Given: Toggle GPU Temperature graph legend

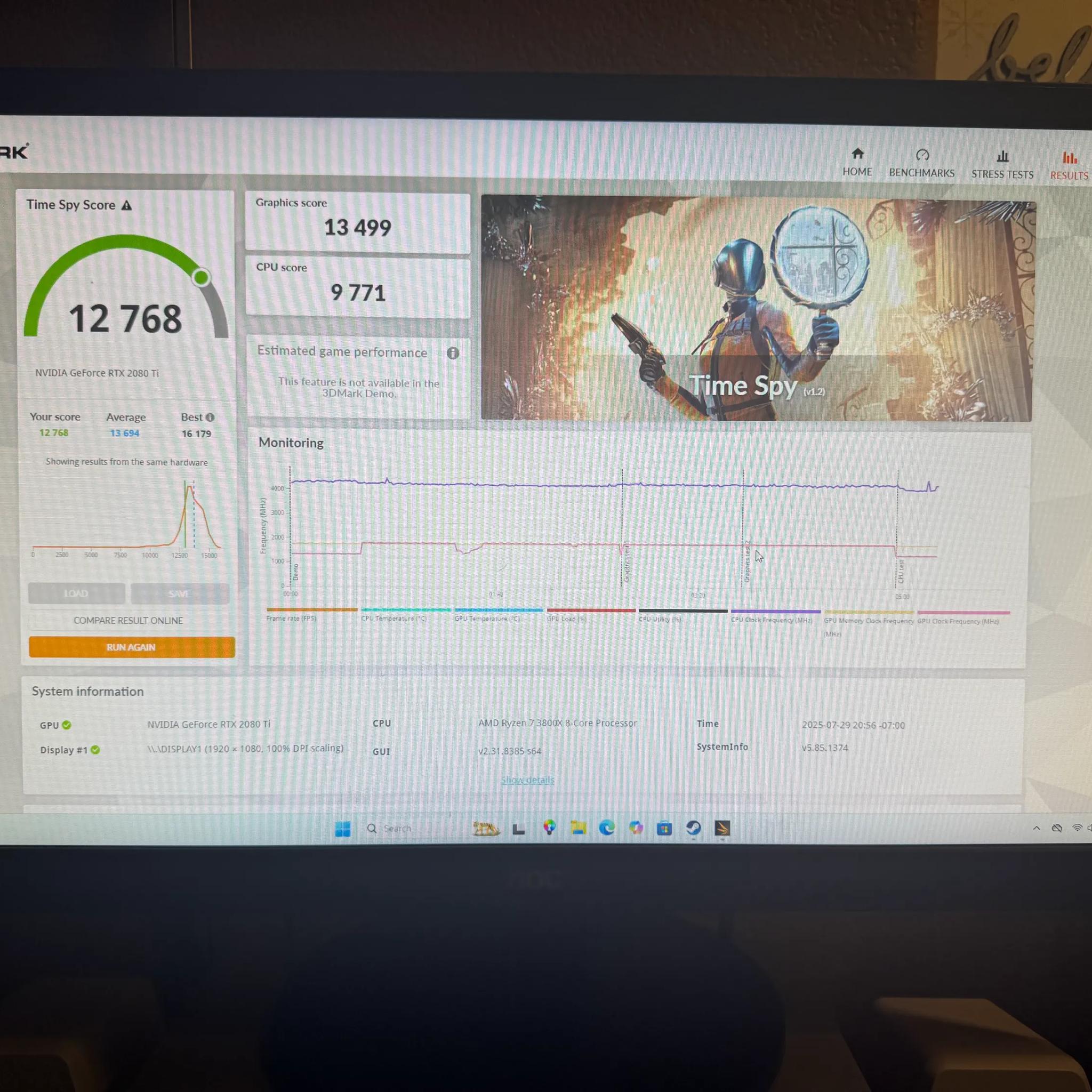Looking at the screenshot, I should click(499, 614).
